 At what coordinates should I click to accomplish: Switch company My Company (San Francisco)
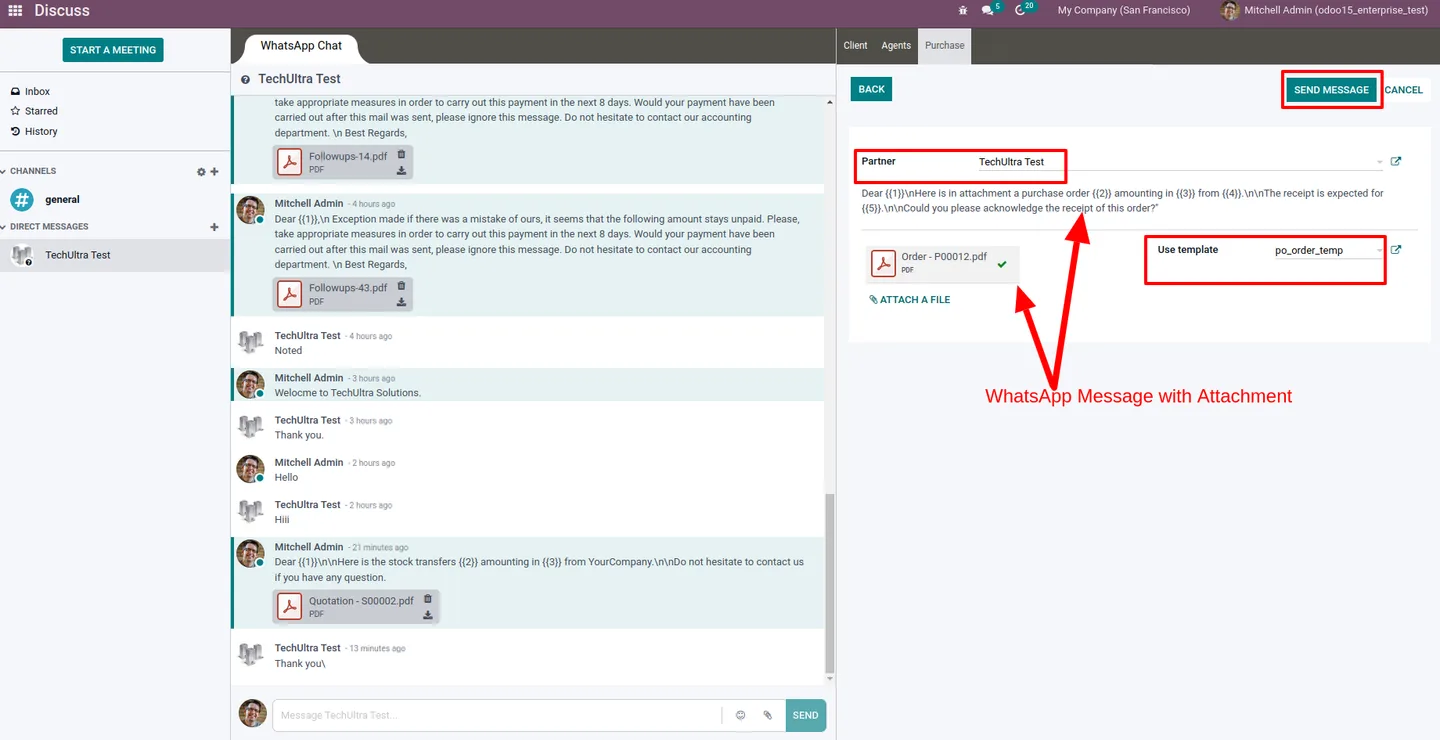(x=1124, y=10)
